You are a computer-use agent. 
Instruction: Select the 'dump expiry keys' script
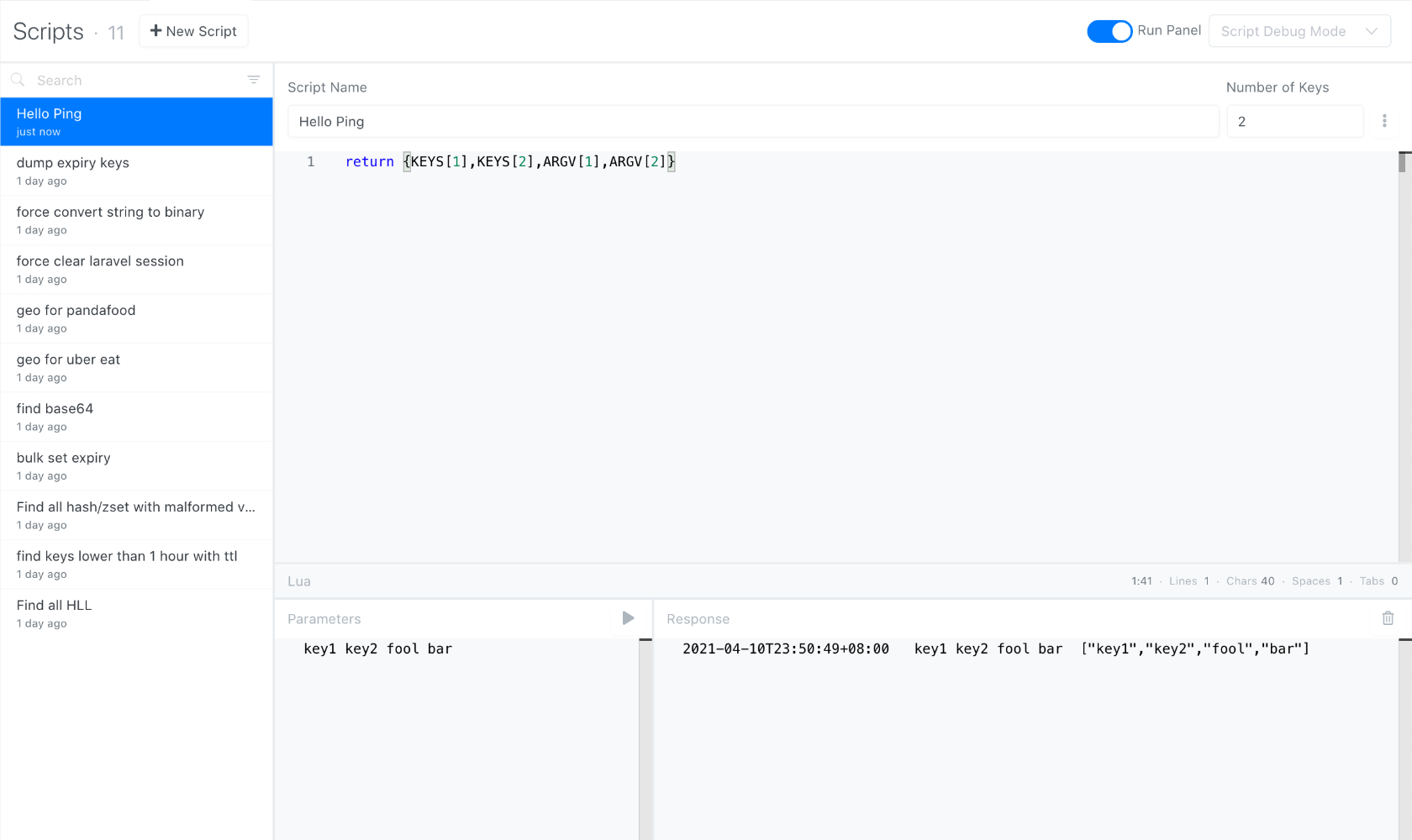tap(136, 171)
